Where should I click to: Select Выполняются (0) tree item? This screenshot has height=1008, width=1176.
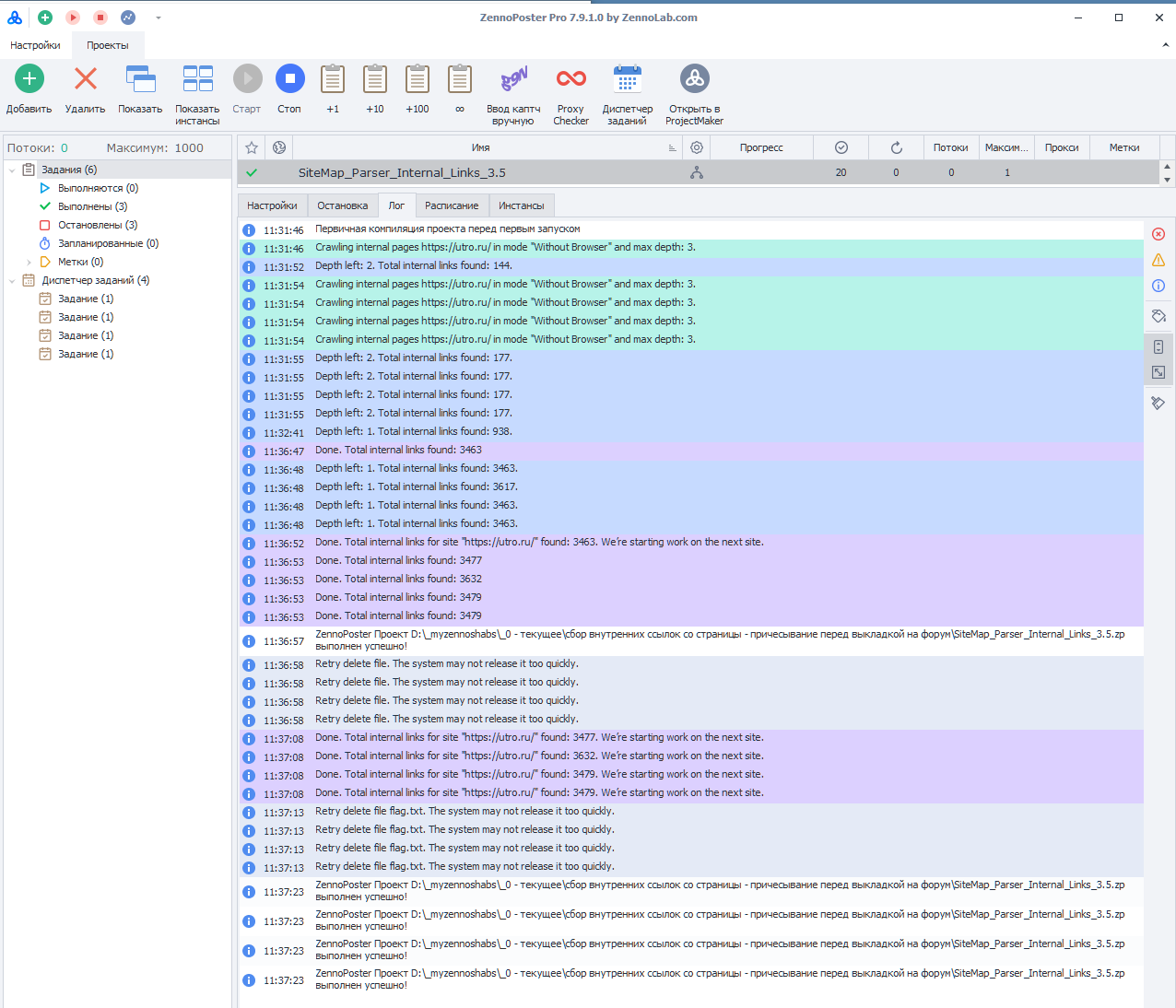(x=98, y=188)
